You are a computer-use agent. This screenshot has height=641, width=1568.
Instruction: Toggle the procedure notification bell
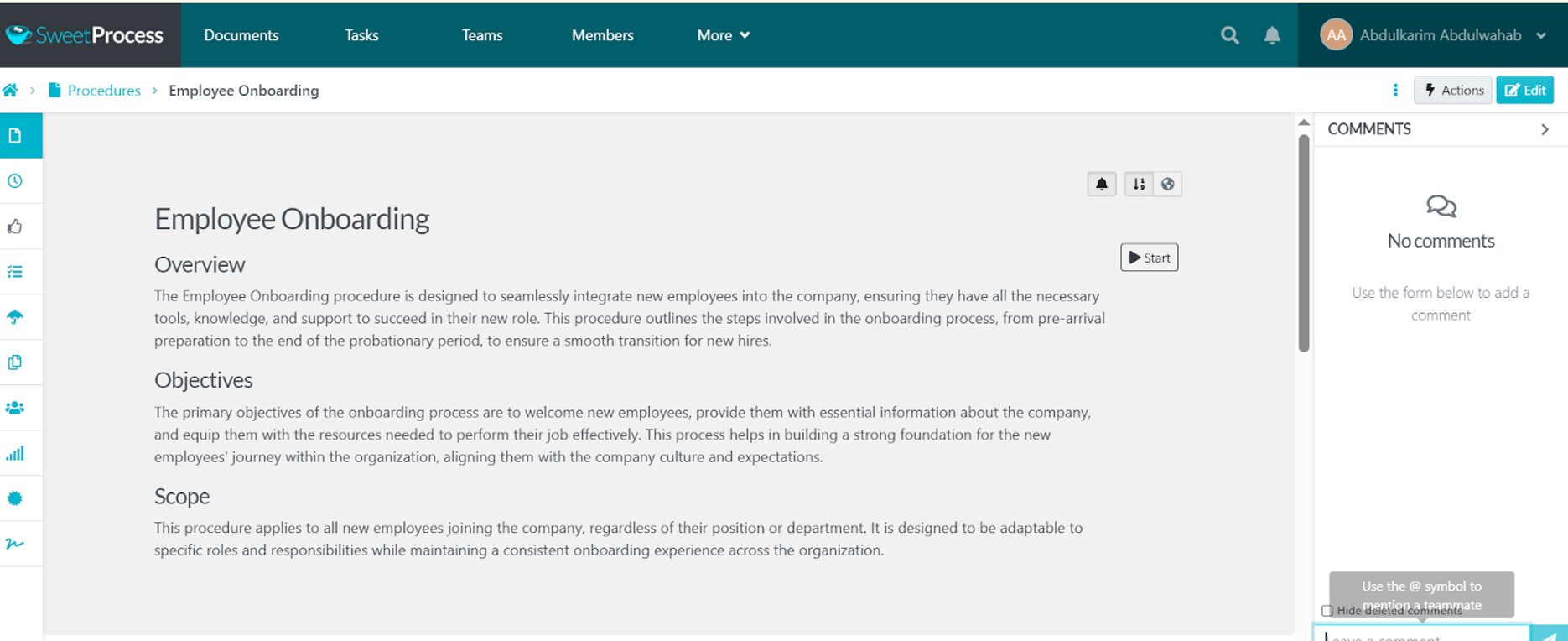(1102, 184)
